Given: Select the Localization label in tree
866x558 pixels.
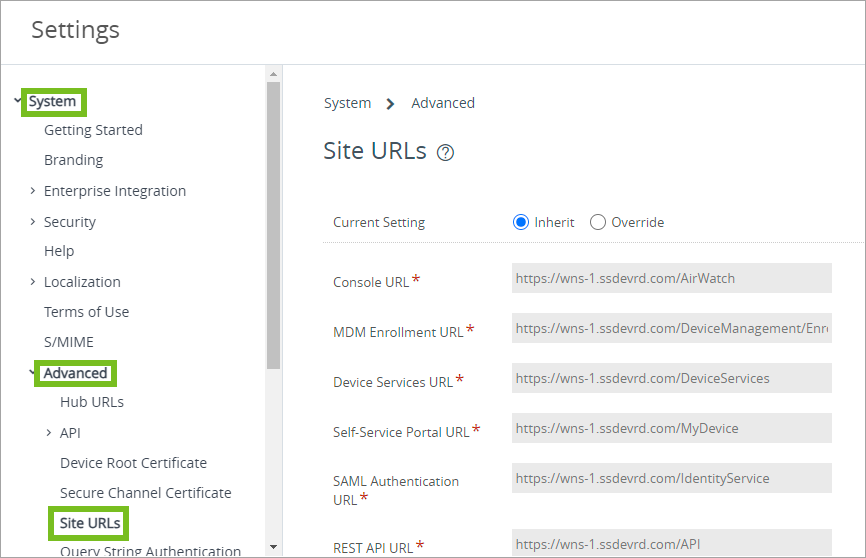Looking at the screenshot, I should click(x=82, y=282).
